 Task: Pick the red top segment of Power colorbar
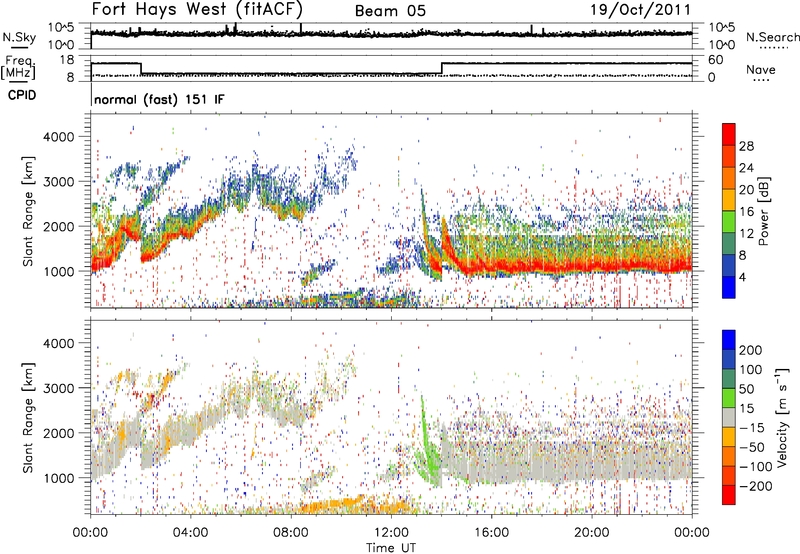click(x=729, y=134)
